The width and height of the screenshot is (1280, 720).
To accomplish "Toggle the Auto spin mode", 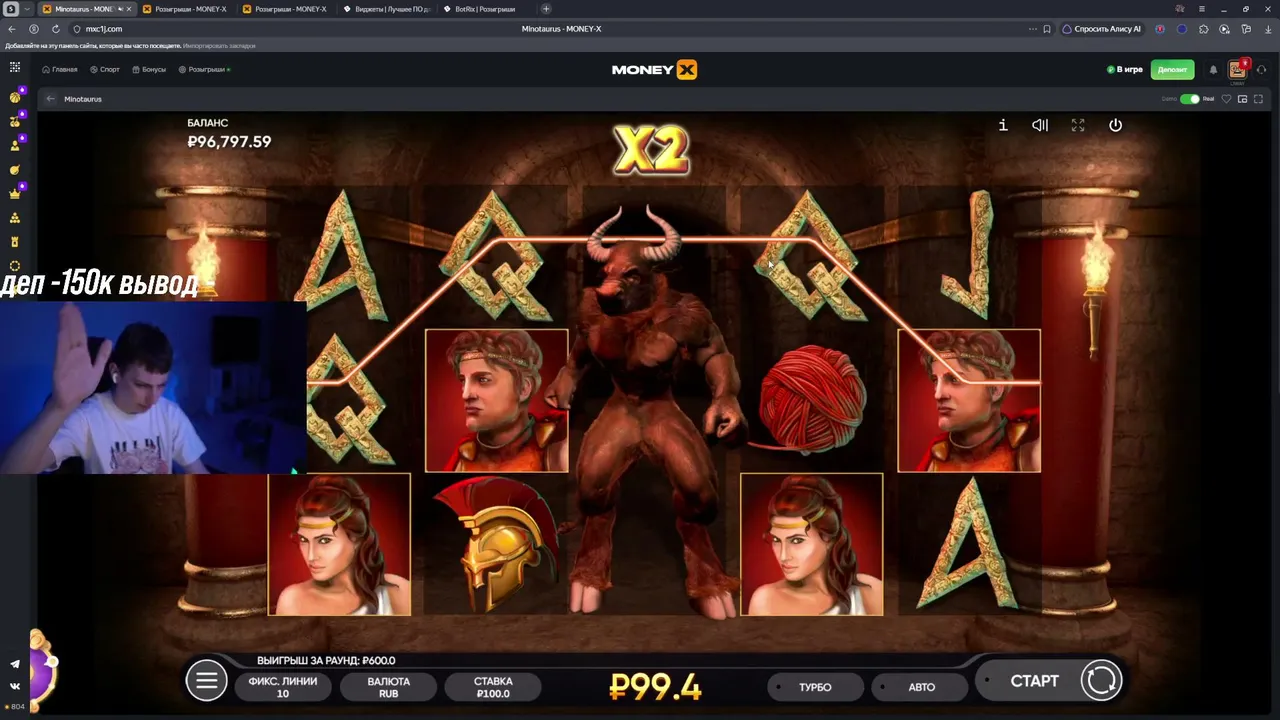I will tap(921, 687).
